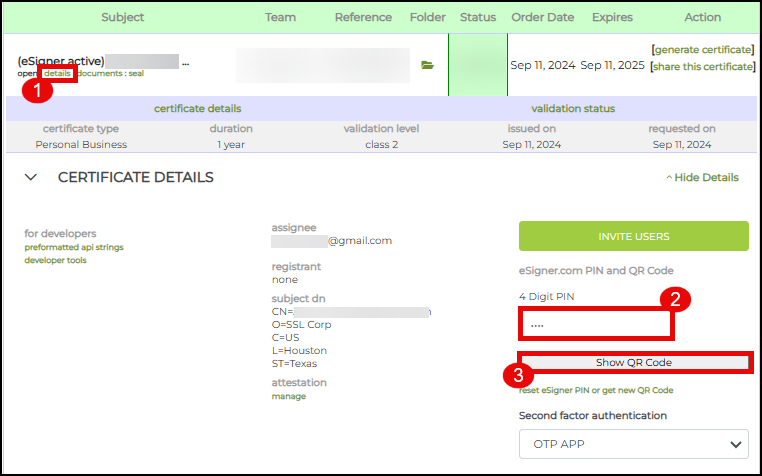Collapse the Certificate Details chevron
The height and width of the screenshot is (476, 762).
pos(31,177)
